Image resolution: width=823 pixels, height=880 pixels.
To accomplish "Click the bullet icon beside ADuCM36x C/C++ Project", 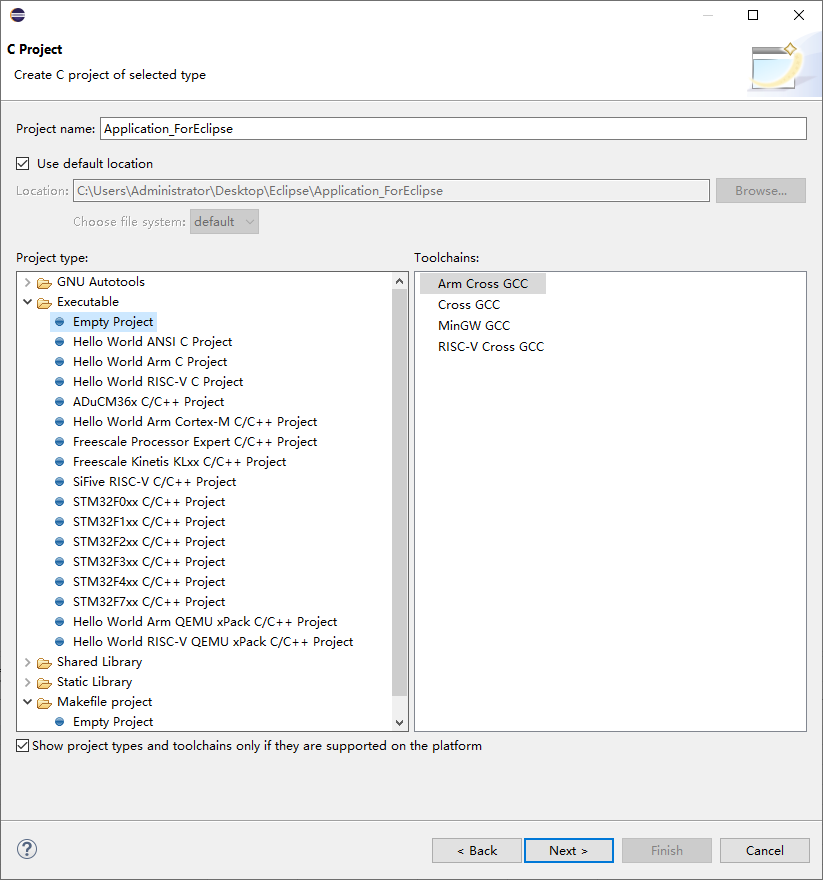I will pyautogui.click(x=60, y=402).
